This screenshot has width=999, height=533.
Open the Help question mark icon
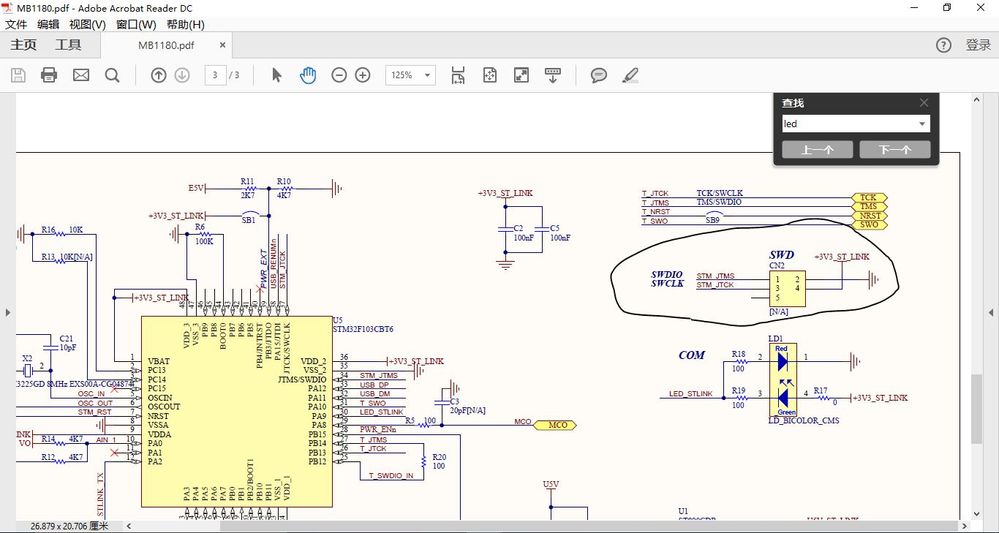pyautogui.click(x=944, y=45)
